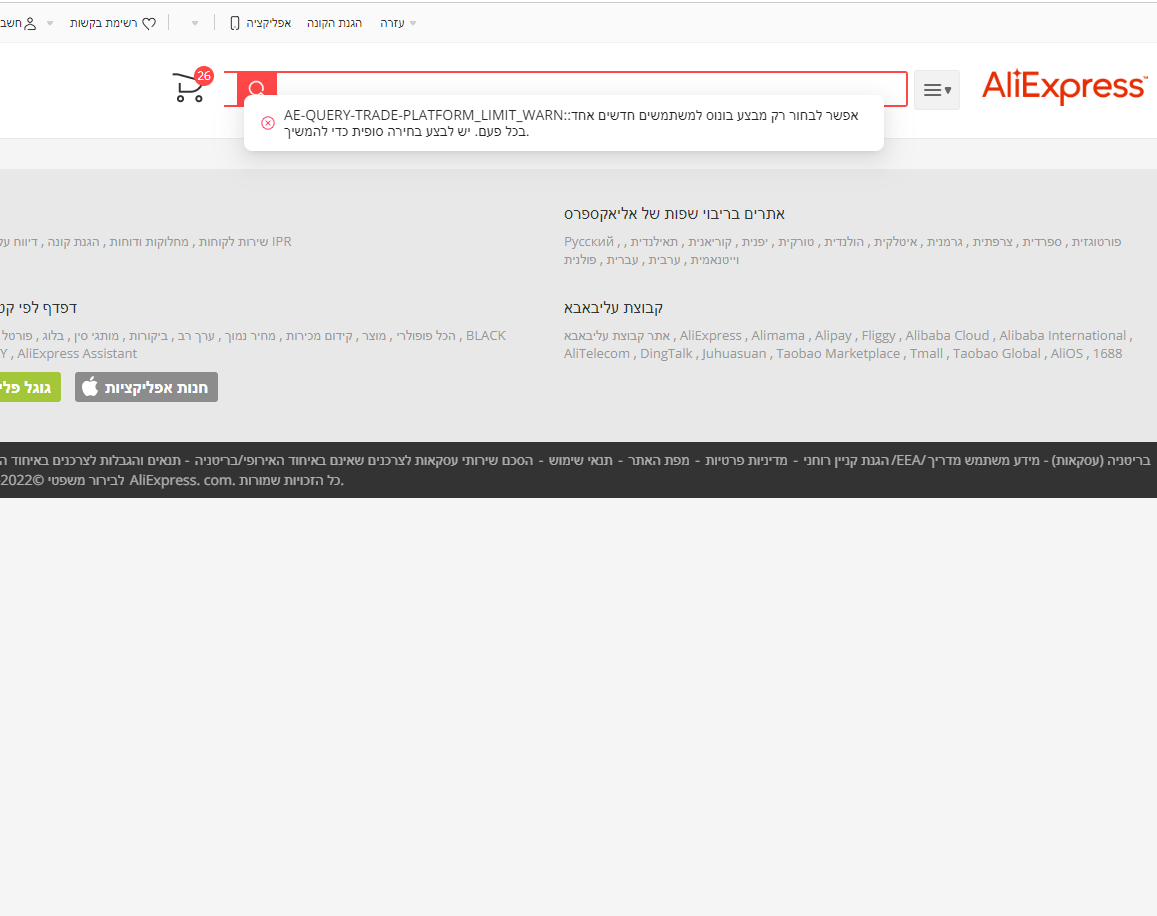The image size is (1157, 916).
Task: Click the error icon in the warning toast
Action: pyautogui.click(x=268, y=123)
